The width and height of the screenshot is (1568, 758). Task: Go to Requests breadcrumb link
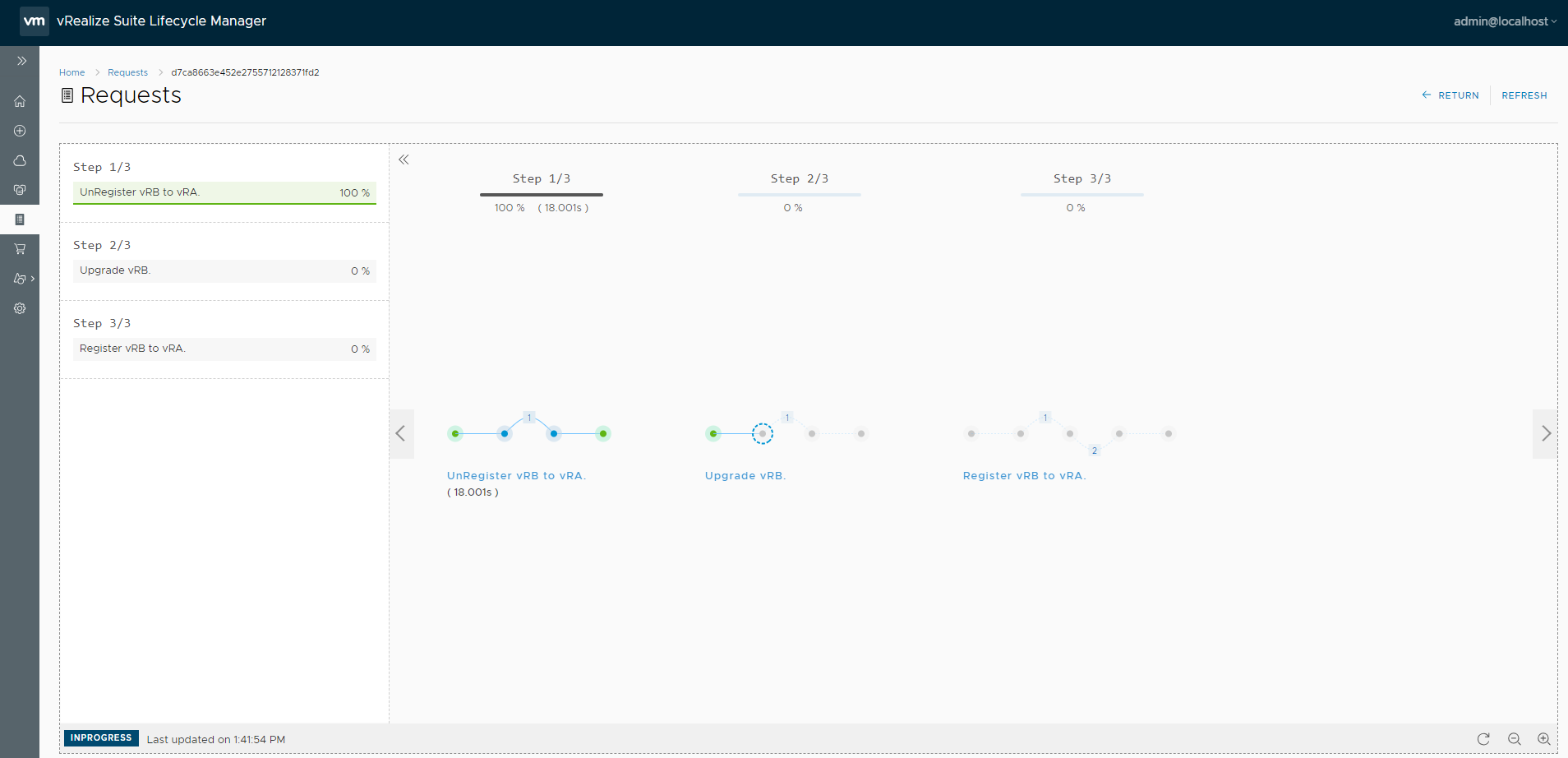(x=127, y=72)
